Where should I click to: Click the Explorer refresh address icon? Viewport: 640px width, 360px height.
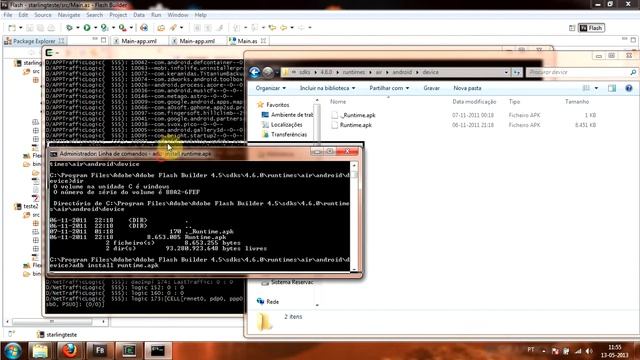[517, 72]
